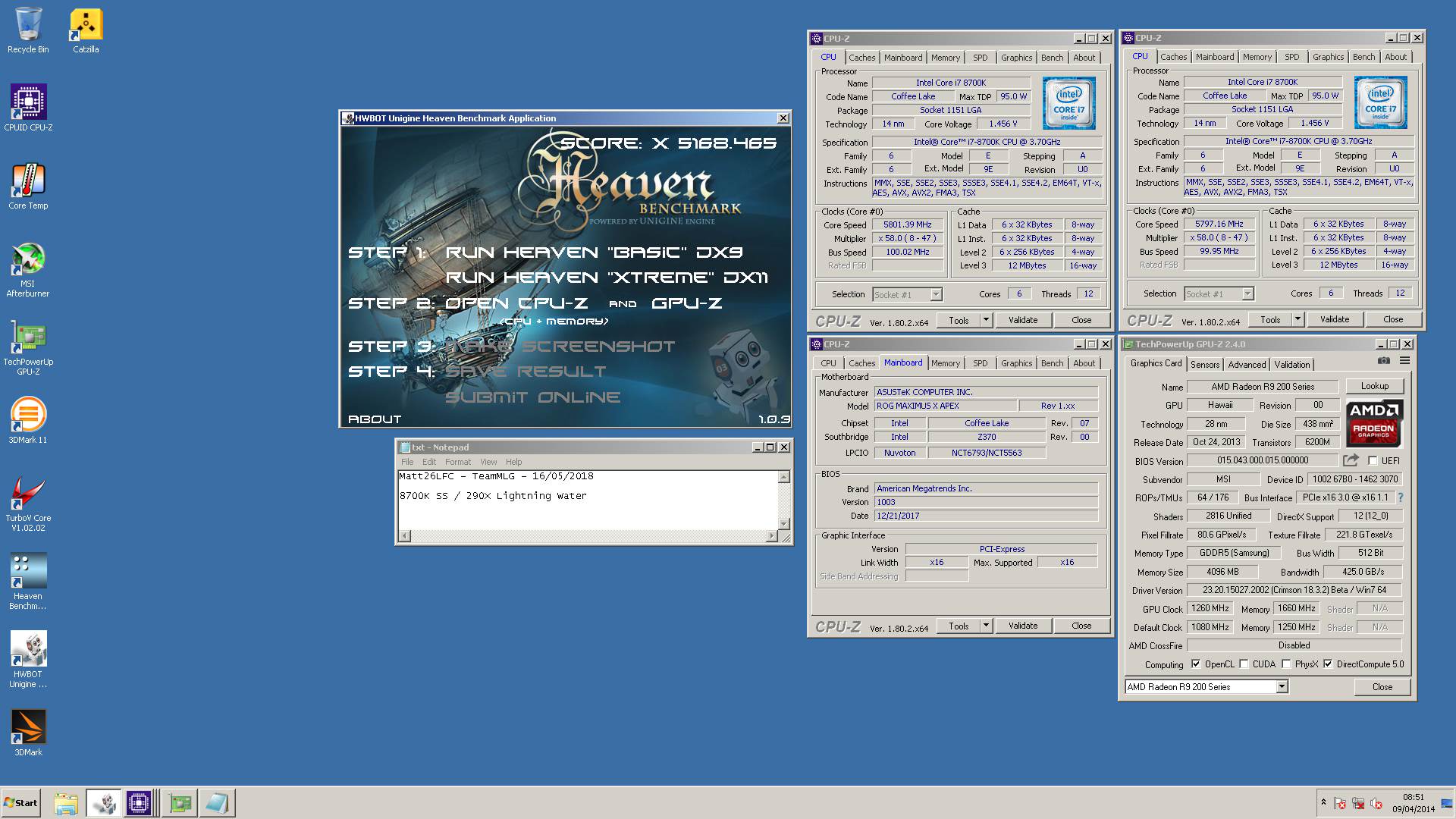Select the 3DMark 11 desktop icon
Image resolution: width=1456 pixels, height=819 pixels.
click(28, 421)
